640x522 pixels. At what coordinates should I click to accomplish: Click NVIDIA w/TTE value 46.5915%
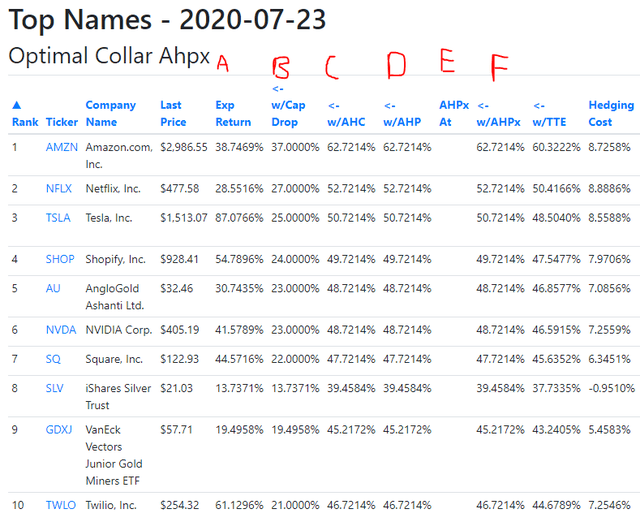(x=556, y=330)
